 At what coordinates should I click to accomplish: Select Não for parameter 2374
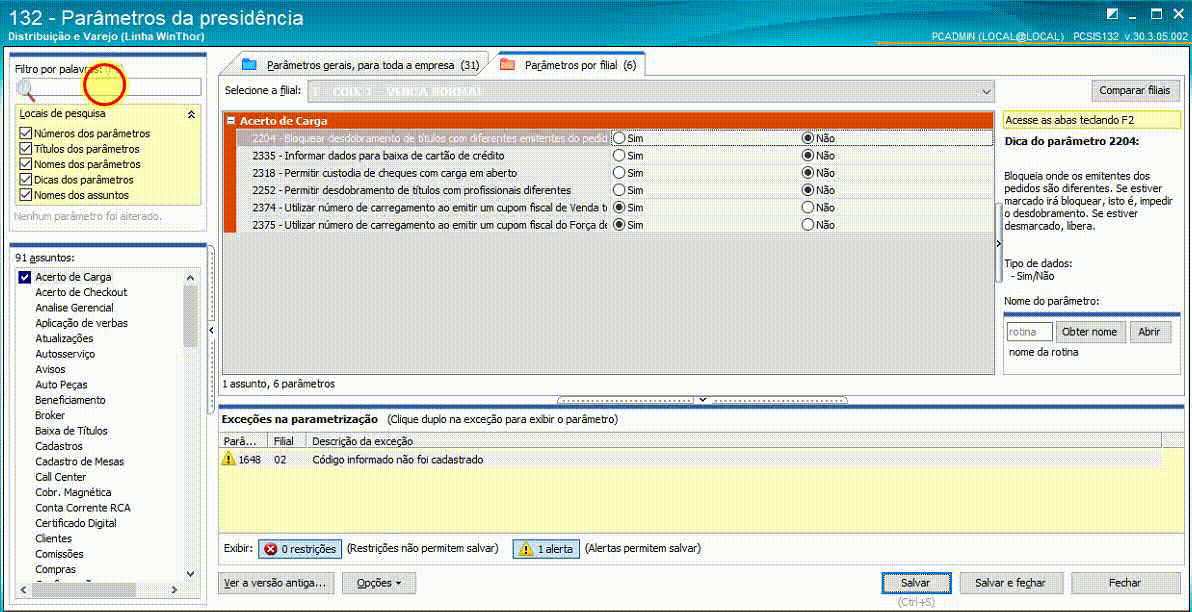click(808, 208)
